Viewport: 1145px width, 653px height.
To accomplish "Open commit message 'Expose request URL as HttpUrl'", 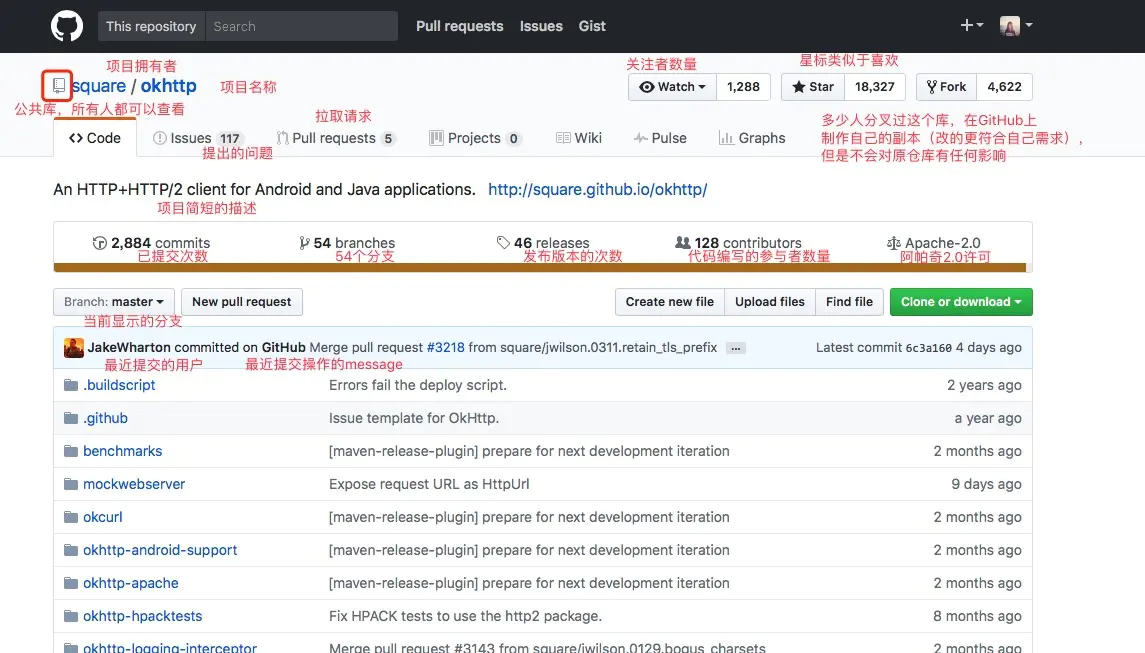I will (429, 484).
